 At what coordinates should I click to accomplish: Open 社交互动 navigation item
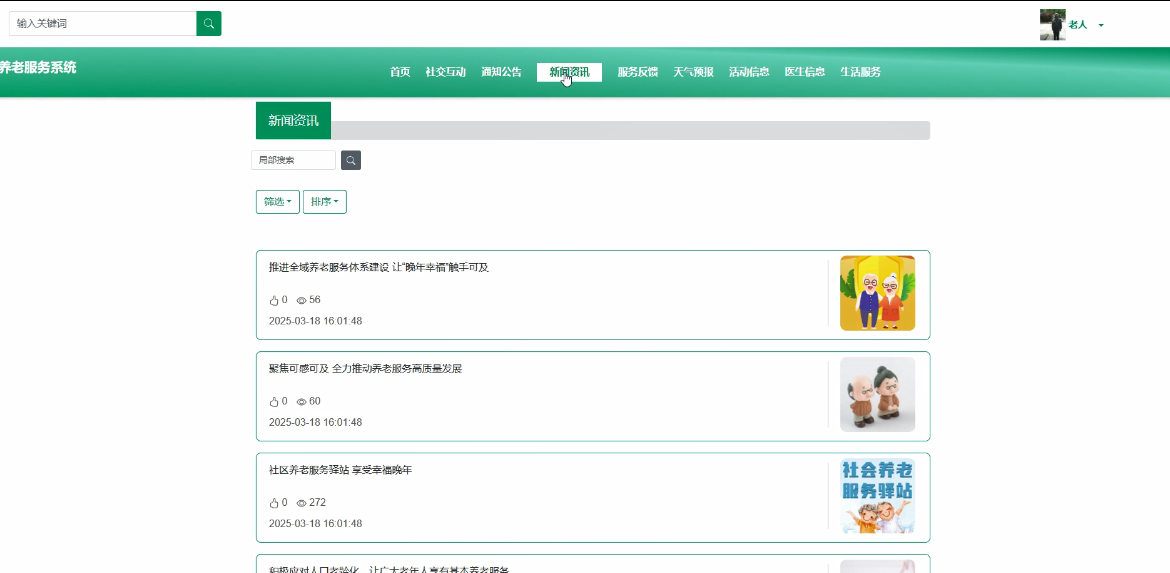click(445, 72)
